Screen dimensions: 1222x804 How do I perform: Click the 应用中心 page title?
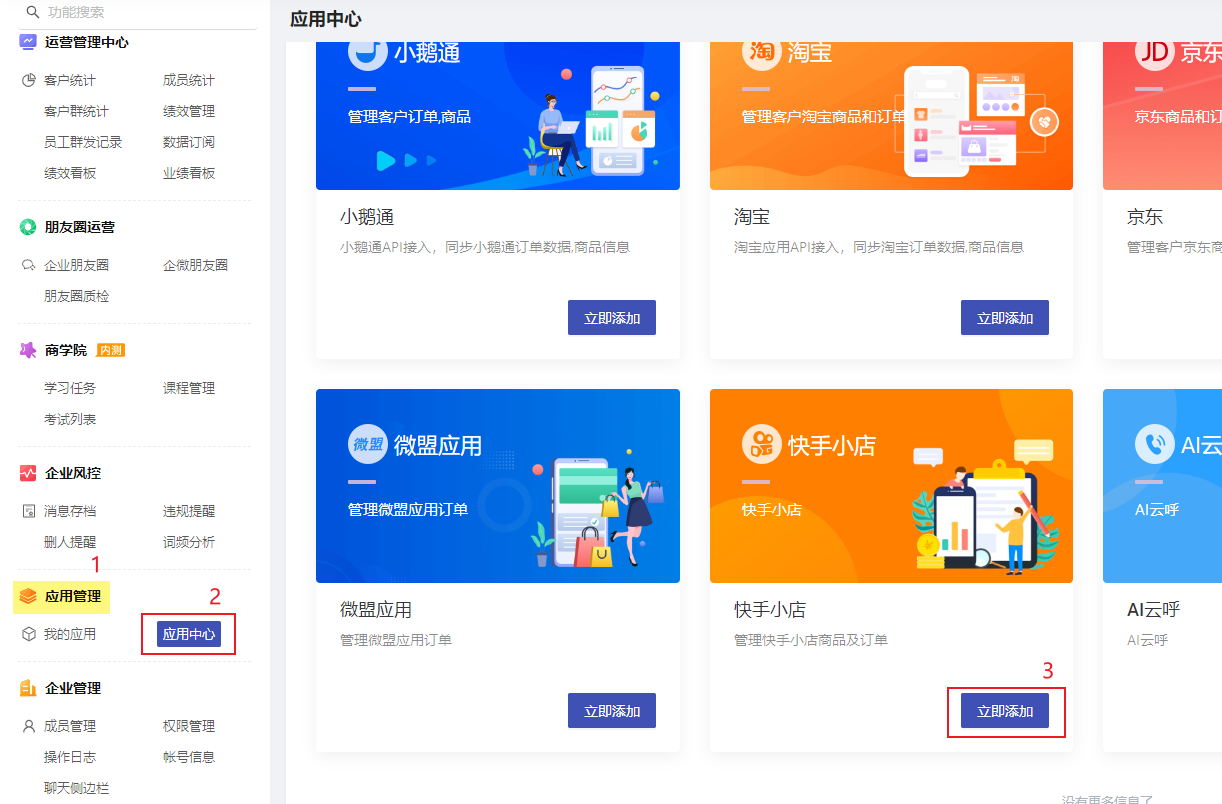326,19
